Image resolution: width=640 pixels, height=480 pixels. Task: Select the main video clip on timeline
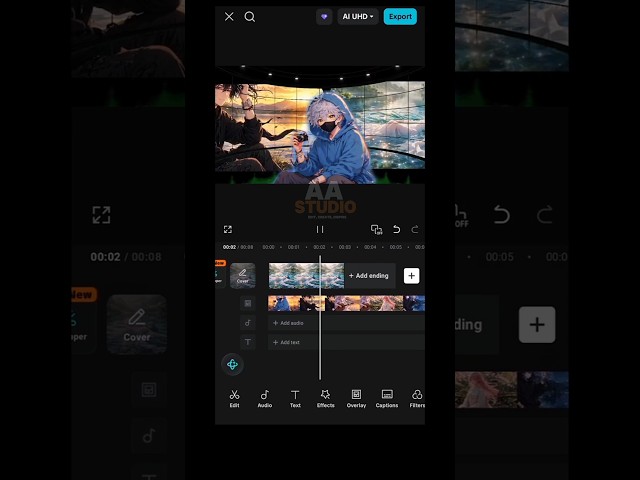point(306,276)
